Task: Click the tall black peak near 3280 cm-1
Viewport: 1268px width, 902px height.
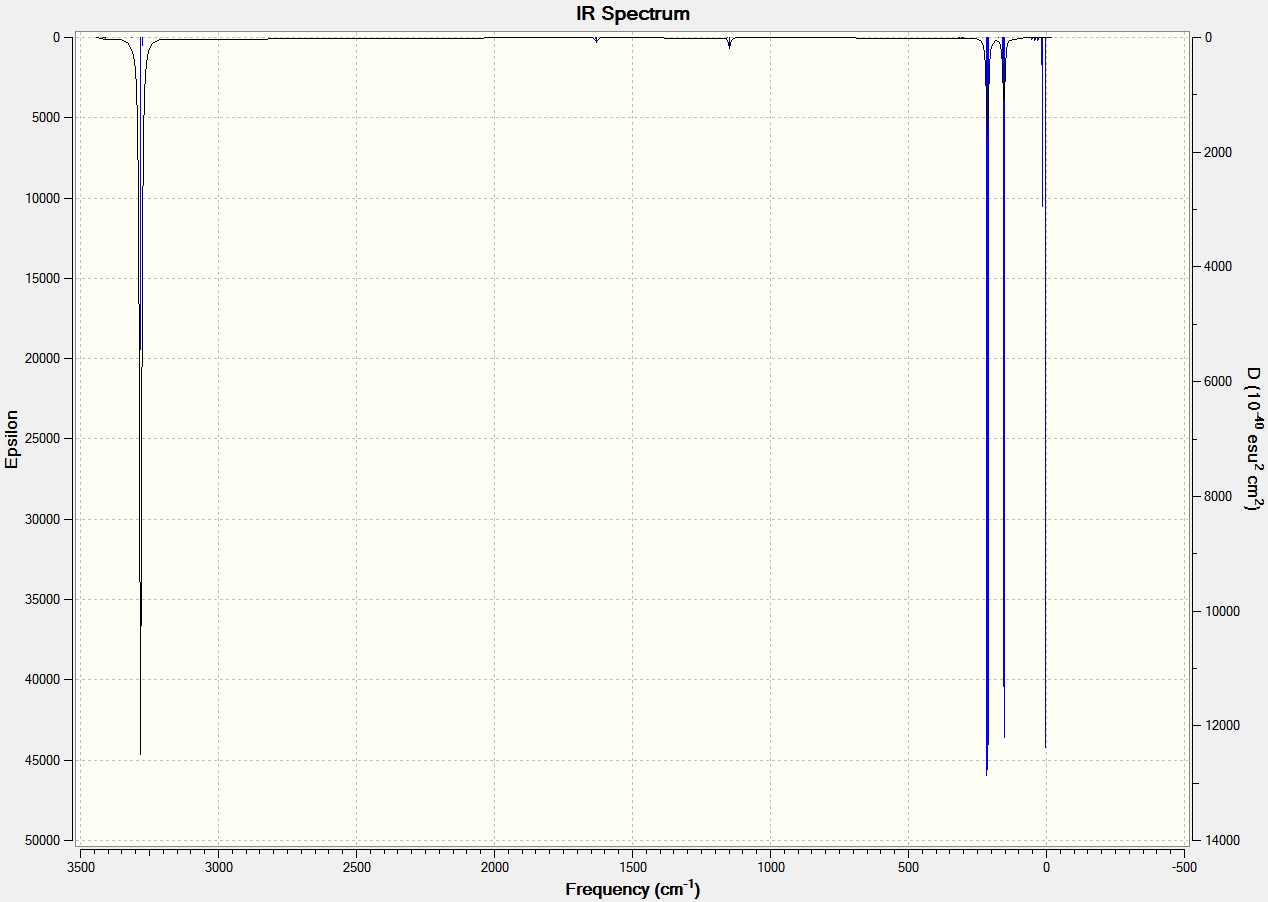Action: pyautogui.click(x=140, y=400)
